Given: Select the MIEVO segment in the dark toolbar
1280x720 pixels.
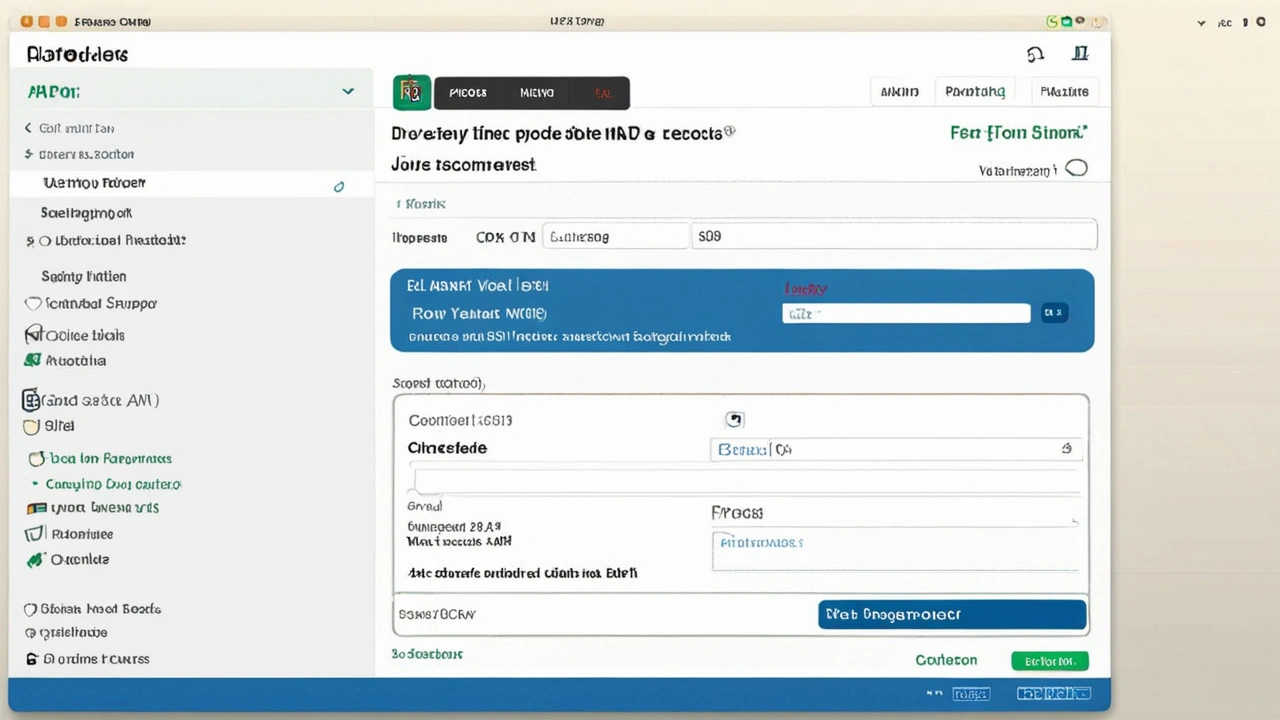Looking at the screenshot, I should (x=536, y=92).
